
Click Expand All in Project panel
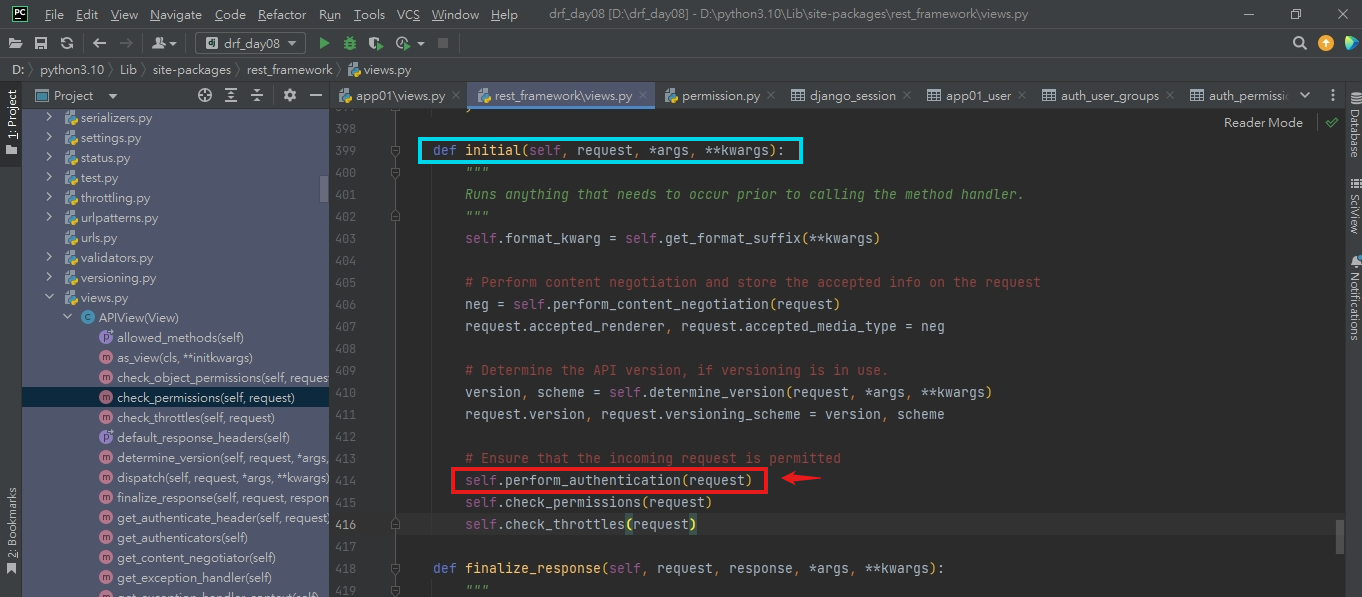pos(231,95)
